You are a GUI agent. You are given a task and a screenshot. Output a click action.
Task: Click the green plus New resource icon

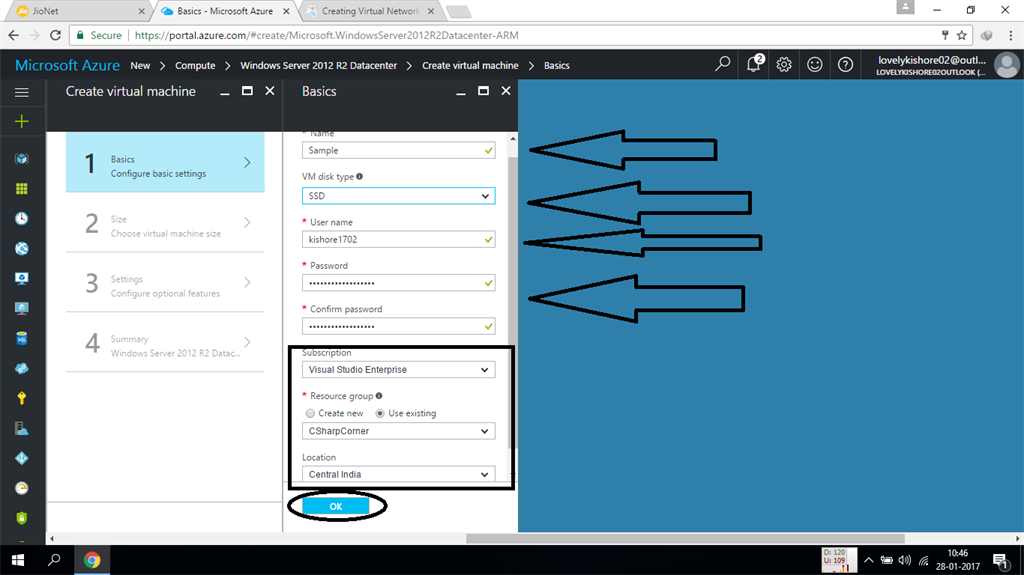22,122
